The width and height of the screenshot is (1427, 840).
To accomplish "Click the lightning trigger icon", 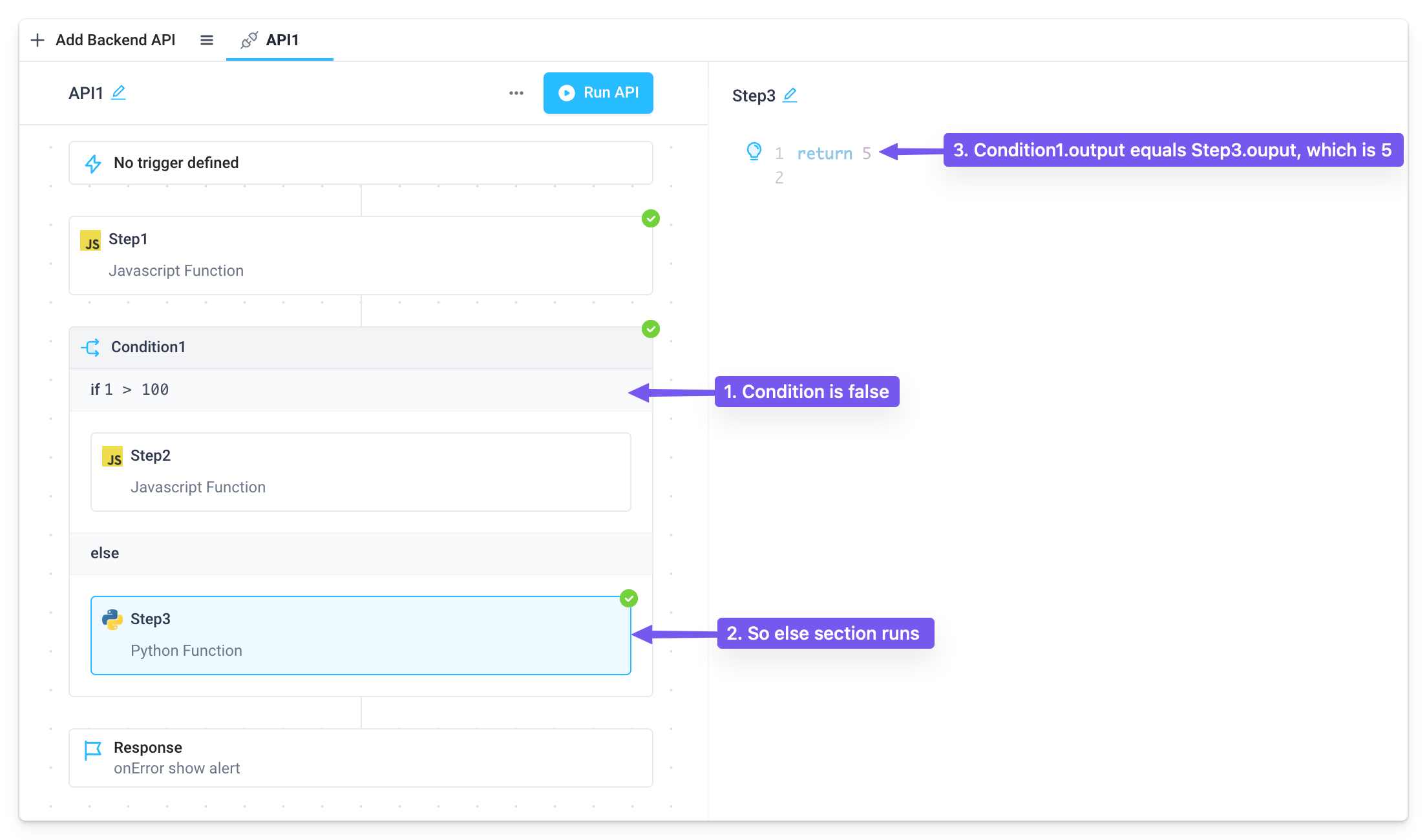I will (x=92, y=163).
